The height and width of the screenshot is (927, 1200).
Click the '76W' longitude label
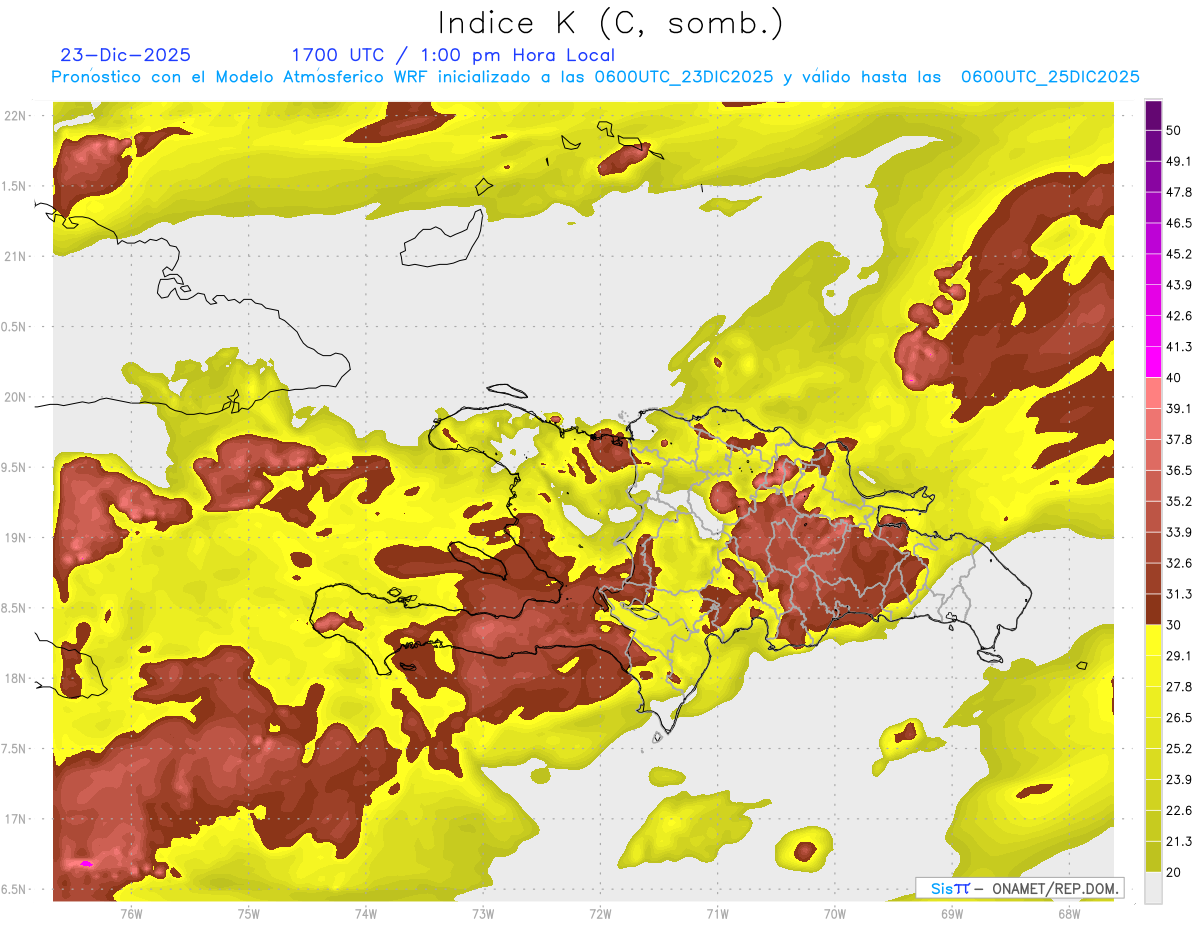131,913
